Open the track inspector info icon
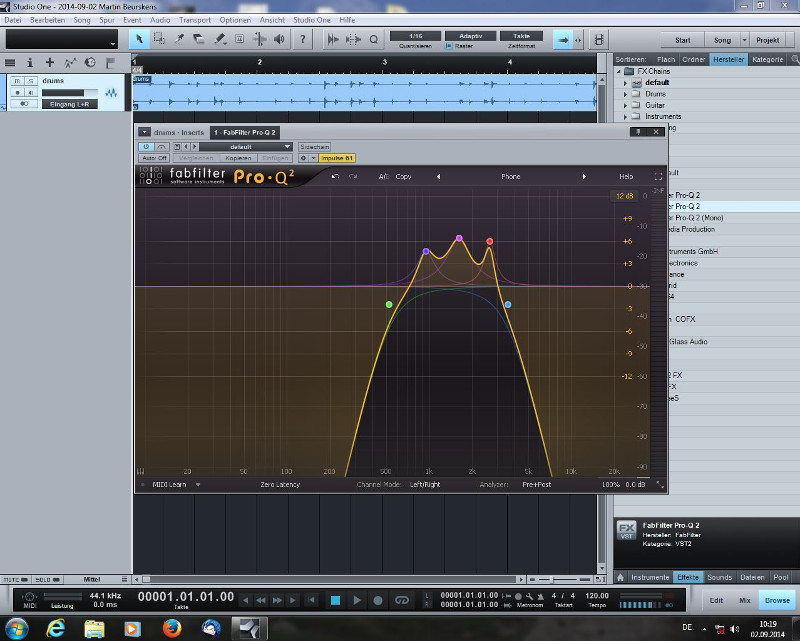The width and height of the screenshot is (800, 641). (x=30, y=63)
